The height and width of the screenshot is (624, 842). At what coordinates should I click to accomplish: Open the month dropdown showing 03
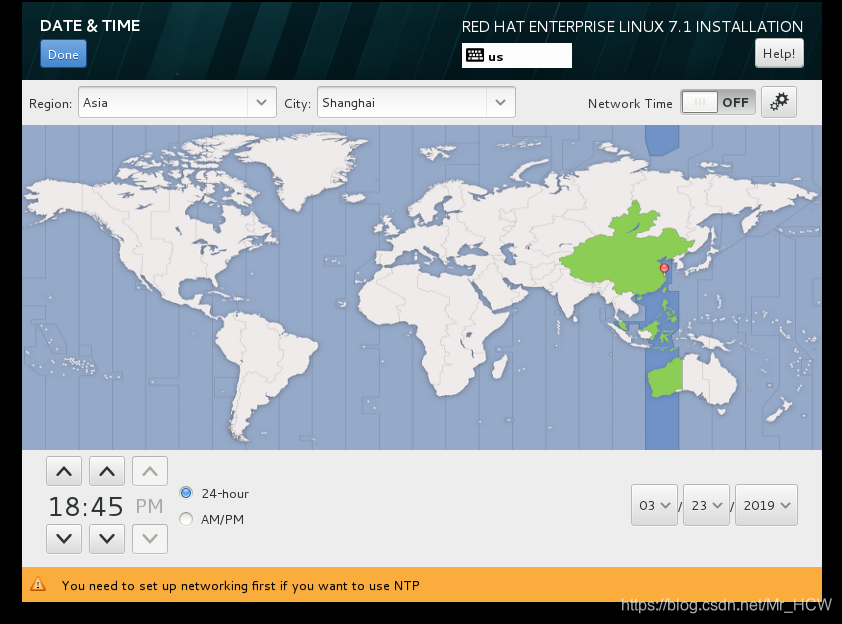[x=654, y=505]
